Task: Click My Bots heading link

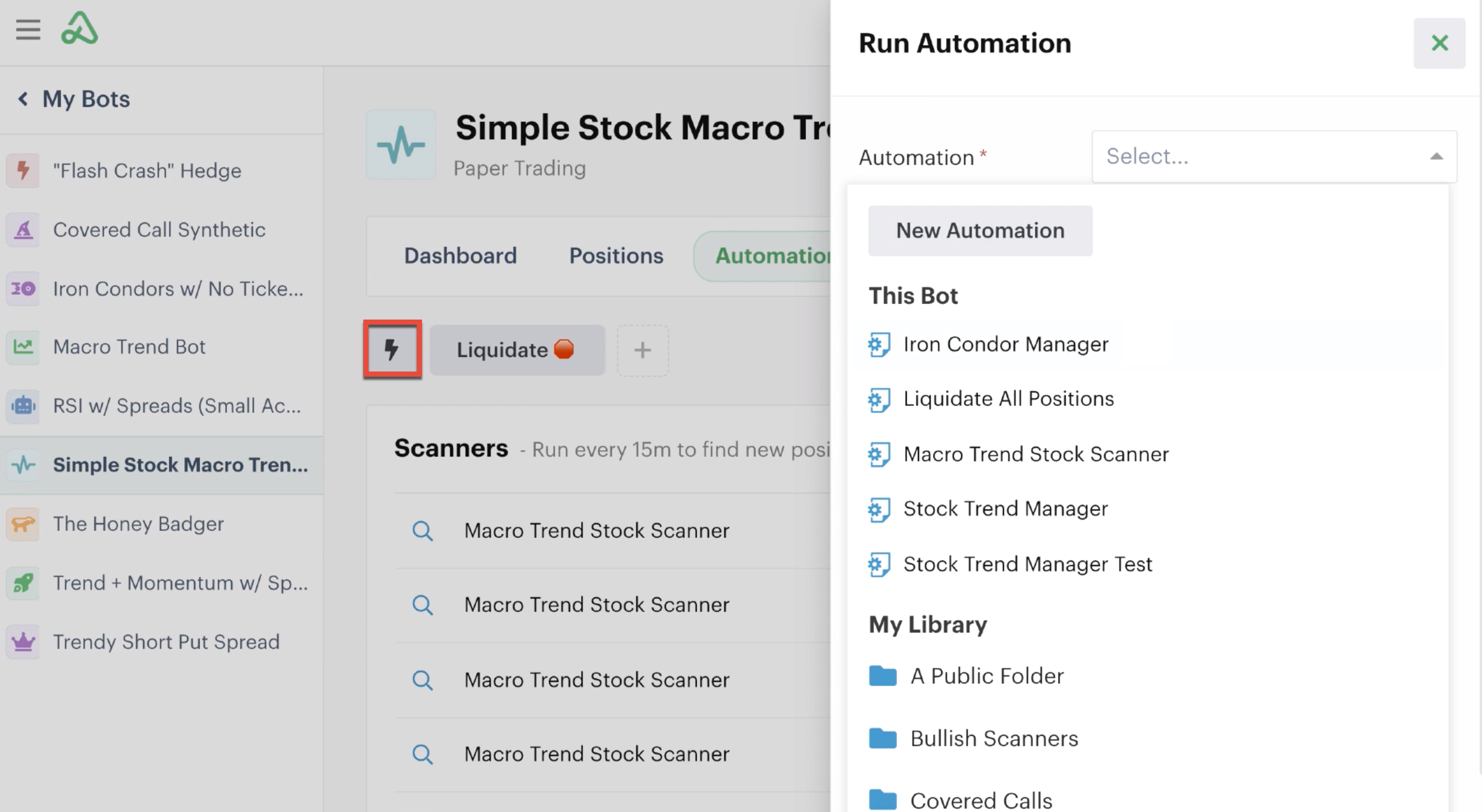Action: [x=86, y=99]
